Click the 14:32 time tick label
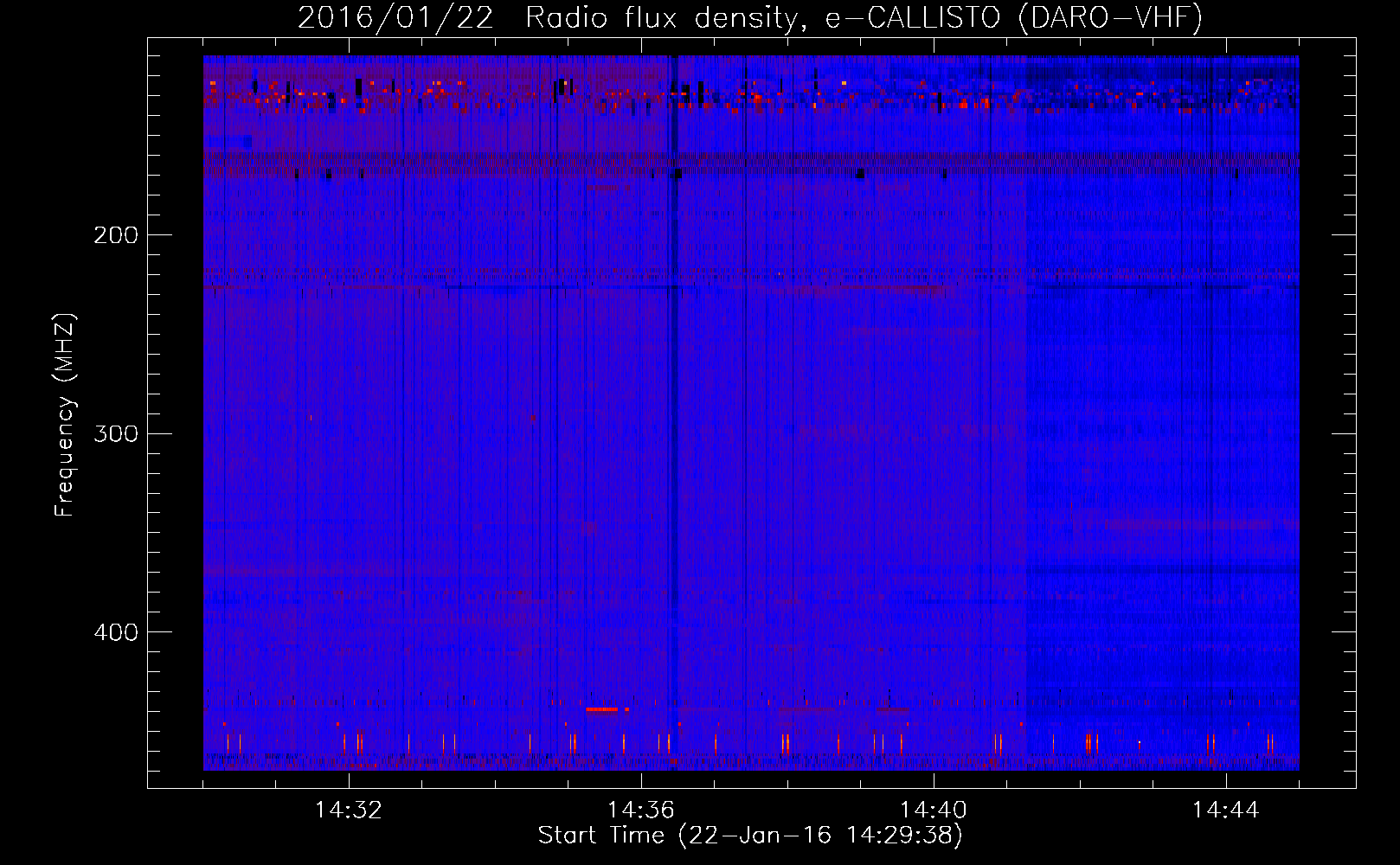Image resolution: width=1400 pixels, height=865 pixels. pos(349,811)
